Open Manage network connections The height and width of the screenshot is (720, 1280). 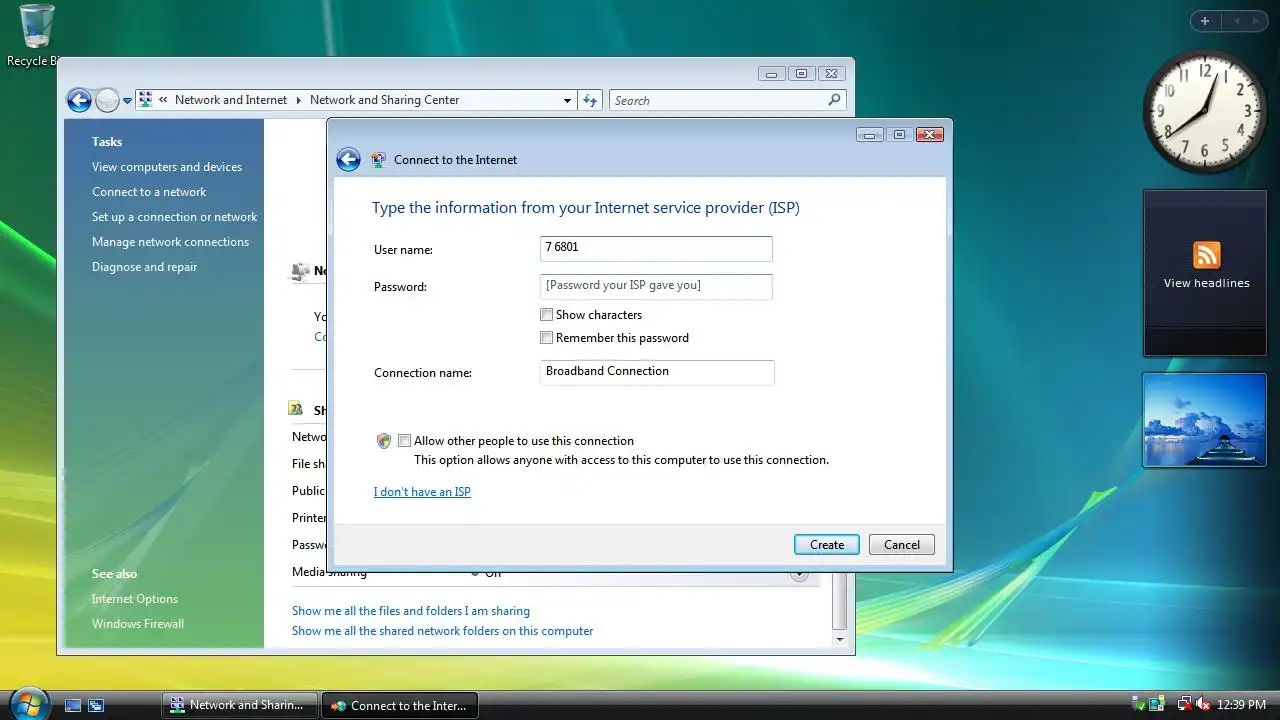[x=171, y=242]
